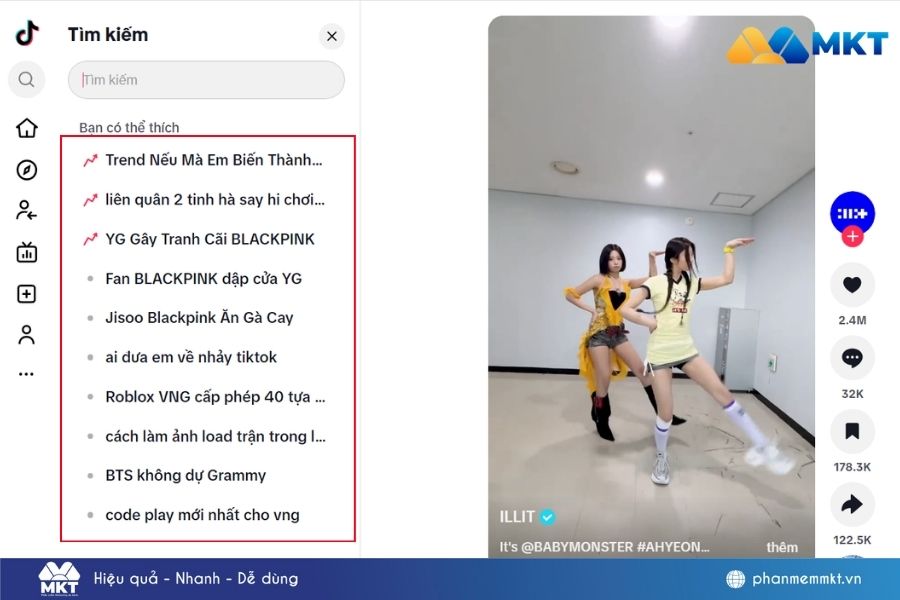The height and width of the screenshot is (600, 900).
Task: Select trending suggestion Trend Nếu Mà Em Biến Thành
Action: pos(208,160)
